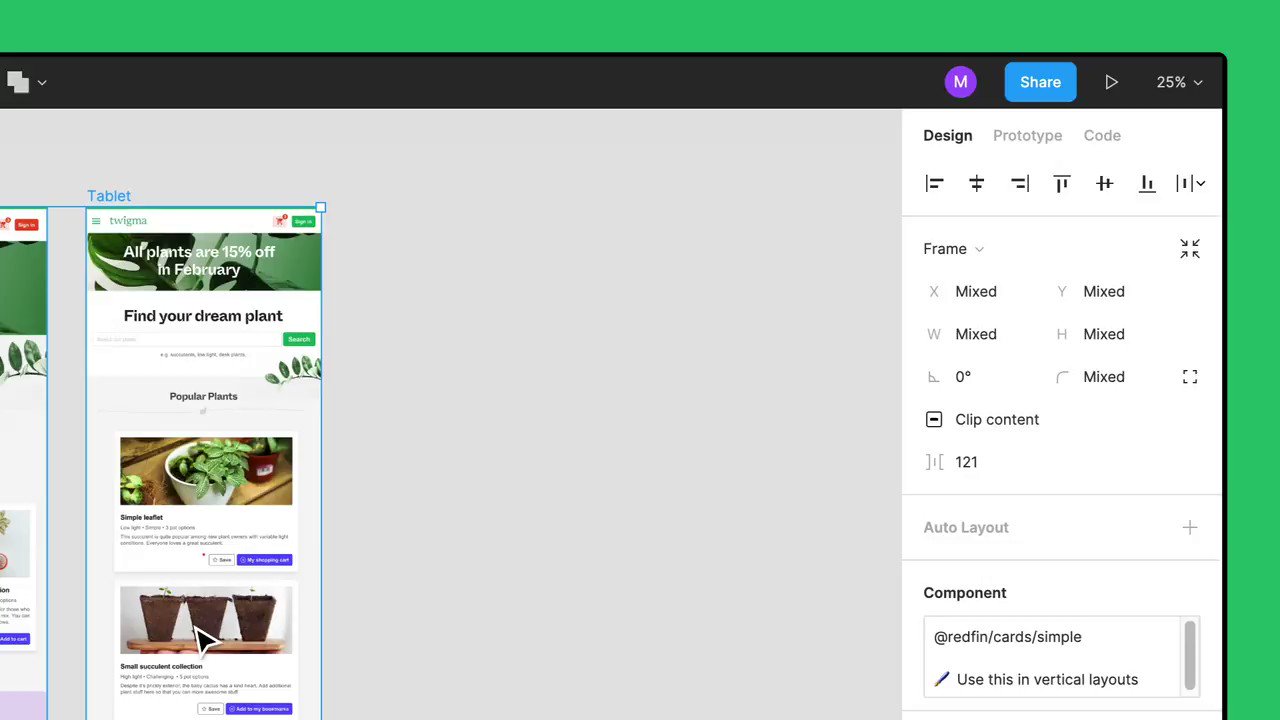This screenshot has height=720, width=1280.
Task: Switch to the Design tab
Action: pyautogui.click(x=948, y=135)
